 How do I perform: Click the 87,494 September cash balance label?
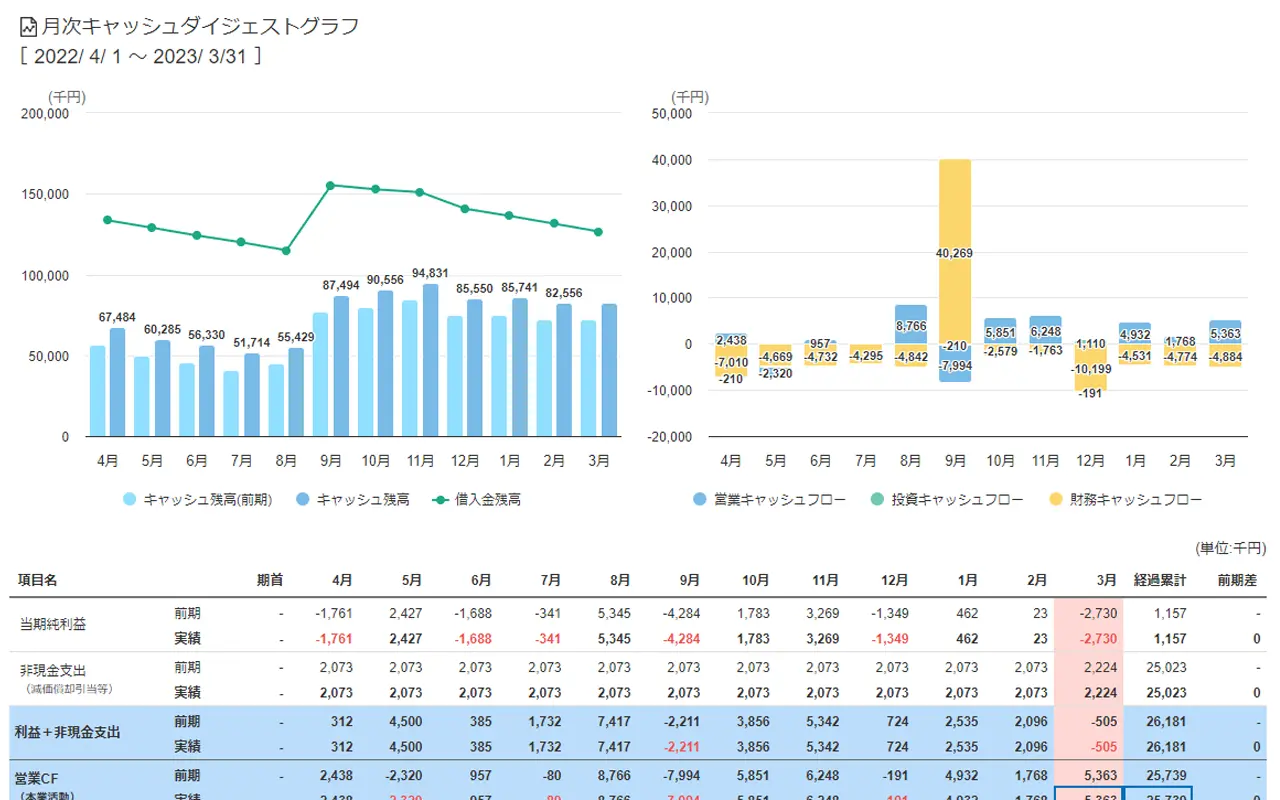point(341,285)
